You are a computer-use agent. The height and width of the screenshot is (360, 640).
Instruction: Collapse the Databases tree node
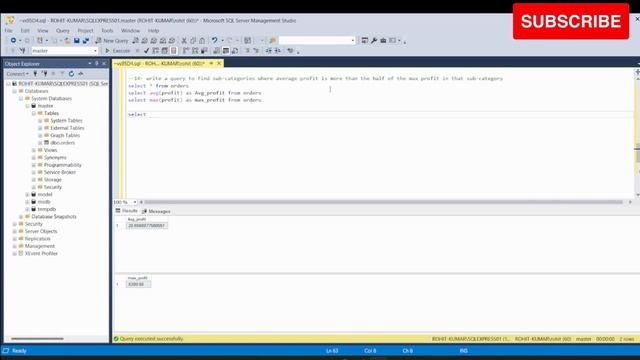pyautogui.click(x=14, y=91)
